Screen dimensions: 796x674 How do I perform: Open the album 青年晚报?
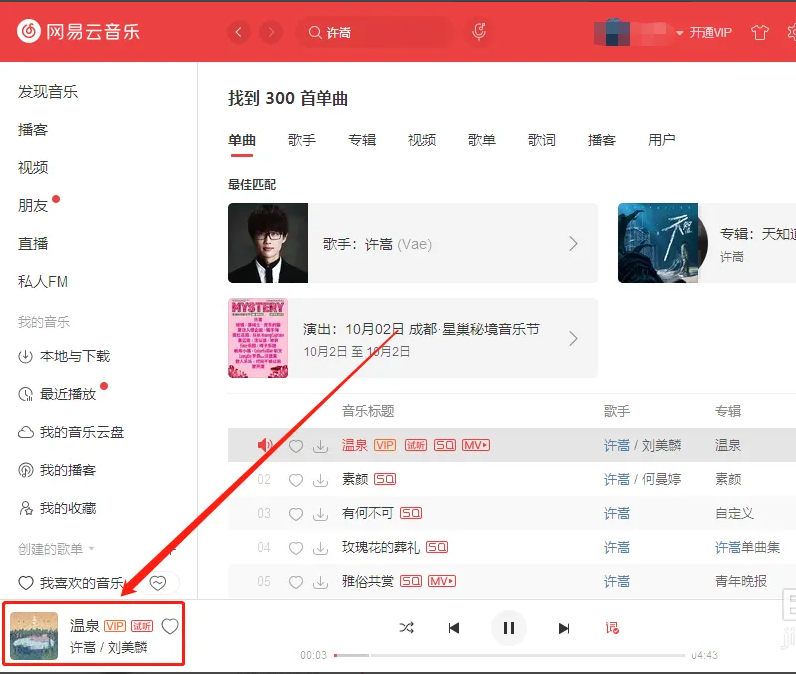click(741, 581)
